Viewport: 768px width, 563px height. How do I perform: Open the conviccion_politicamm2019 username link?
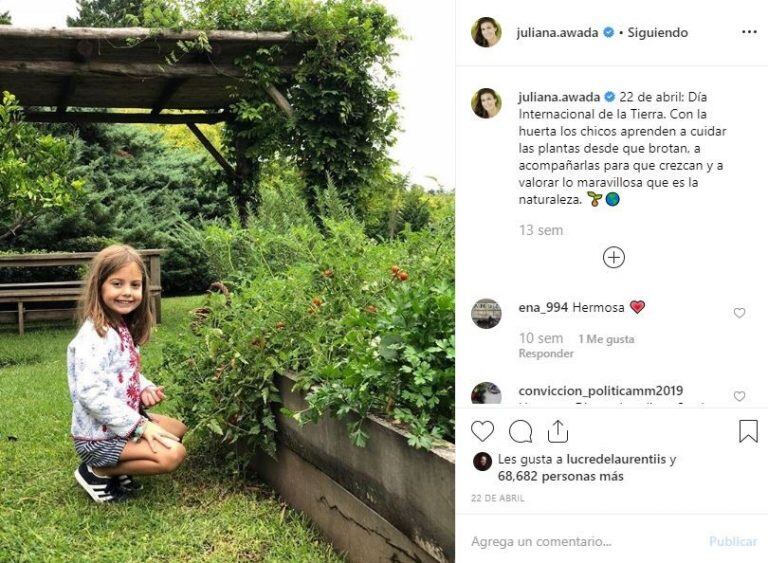[x=600, y=391]
